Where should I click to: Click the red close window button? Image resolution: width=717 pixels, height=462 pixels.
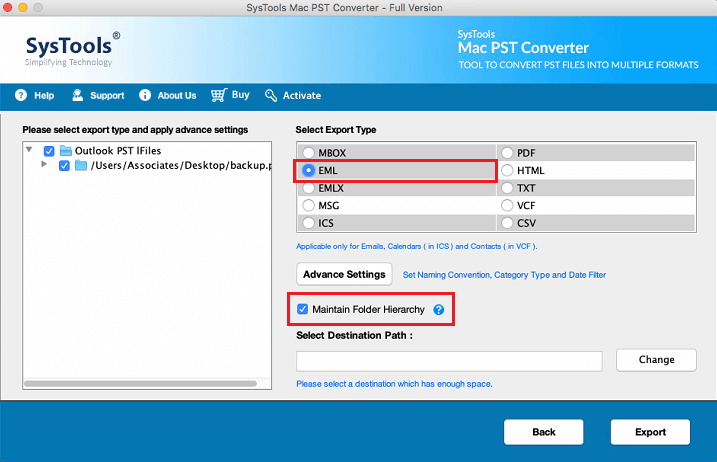(x=7, y=7)
